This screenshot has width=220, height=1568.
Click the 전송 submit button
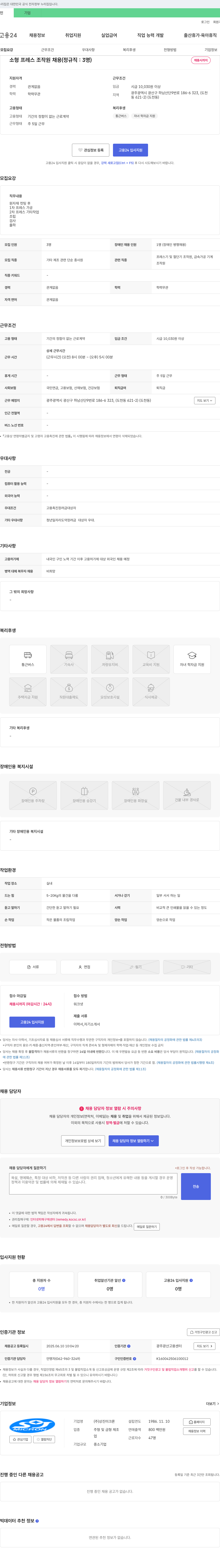point(196,1186)
